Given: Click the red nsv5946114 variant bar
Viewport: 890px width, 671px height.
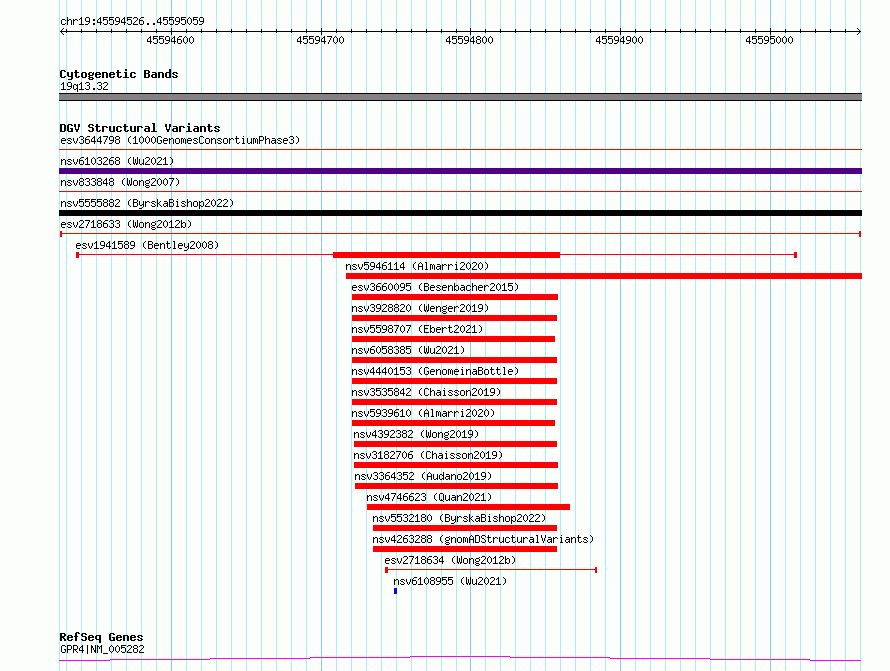Looking at the screenshot, I should pos(604,276).
